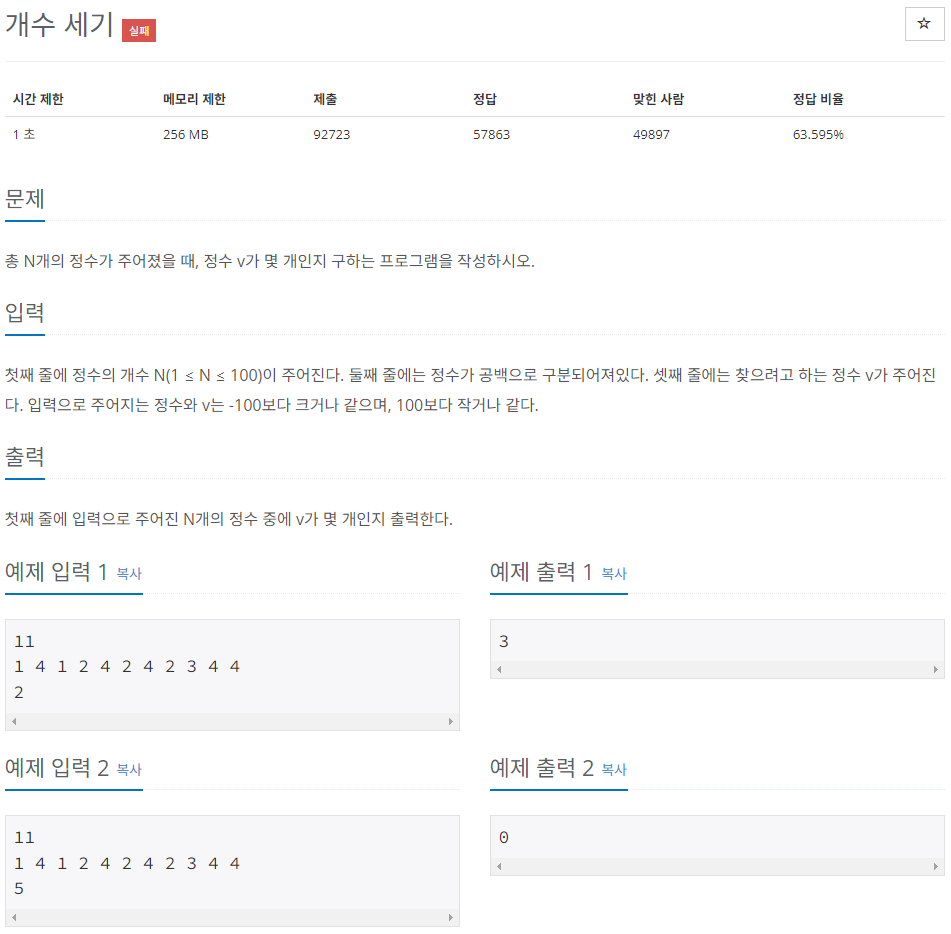Copy 예제 출력 1 using its 복사 link
This screenshot has width=951, height=934.
[x=613, y=576]
